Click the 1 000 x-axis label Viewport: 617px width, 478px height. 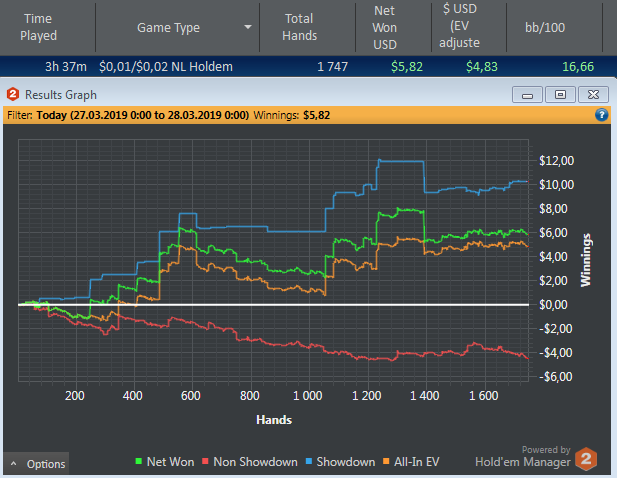coord(308,395)
